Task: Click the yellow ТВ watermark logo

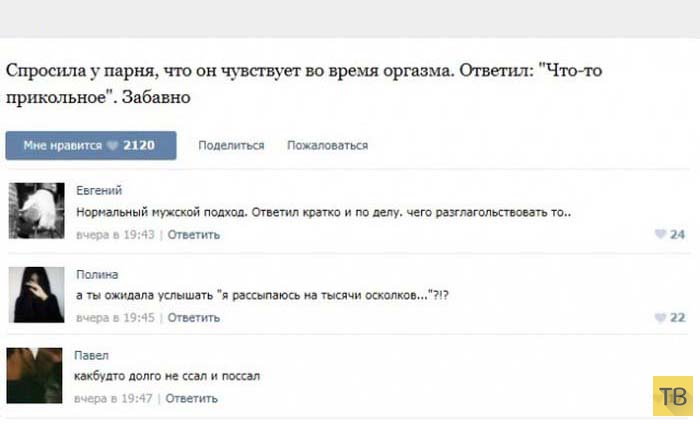Action: tap(673, 396)
